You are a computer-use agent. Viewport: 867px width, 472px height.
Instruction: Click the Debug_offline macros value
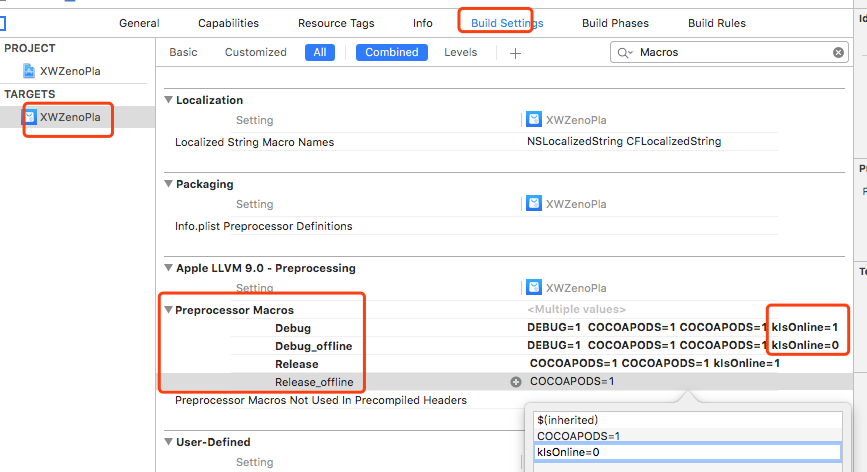[682, 345]
